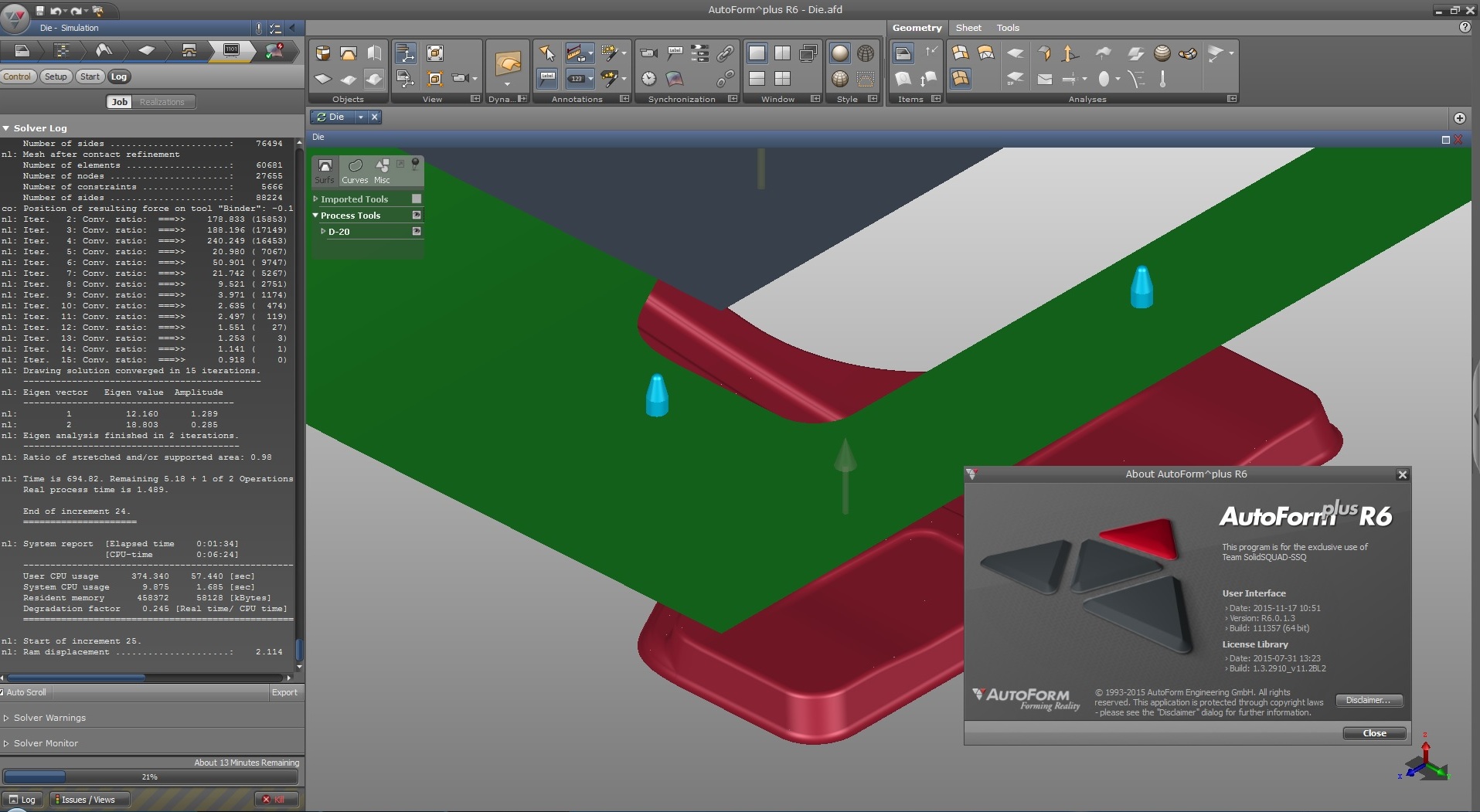Expand the Imported Tools tree node
The height and width of the screenshot is (812, 1480).
click(x=315, y=199)
